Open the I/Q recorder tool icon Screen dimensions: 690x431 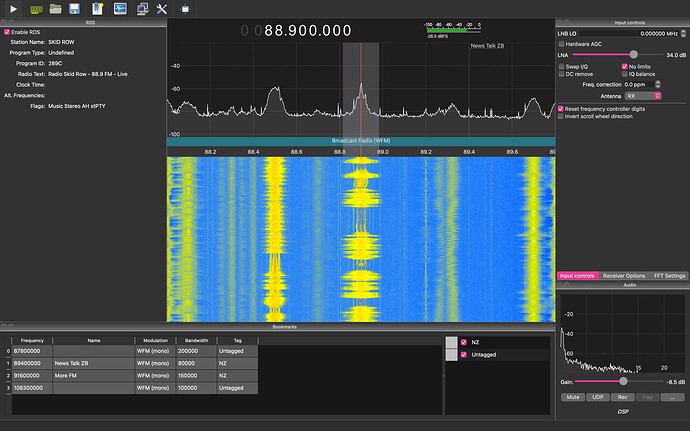click(x=120, y=9)
